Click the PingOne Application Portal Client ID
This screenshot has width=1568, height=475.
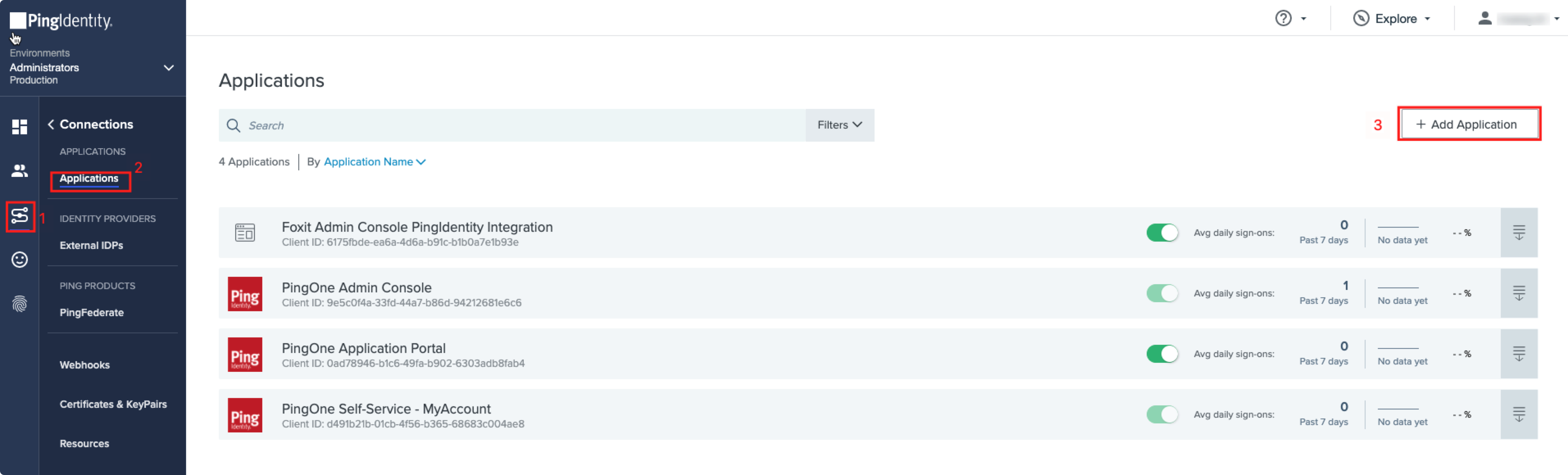403,363
